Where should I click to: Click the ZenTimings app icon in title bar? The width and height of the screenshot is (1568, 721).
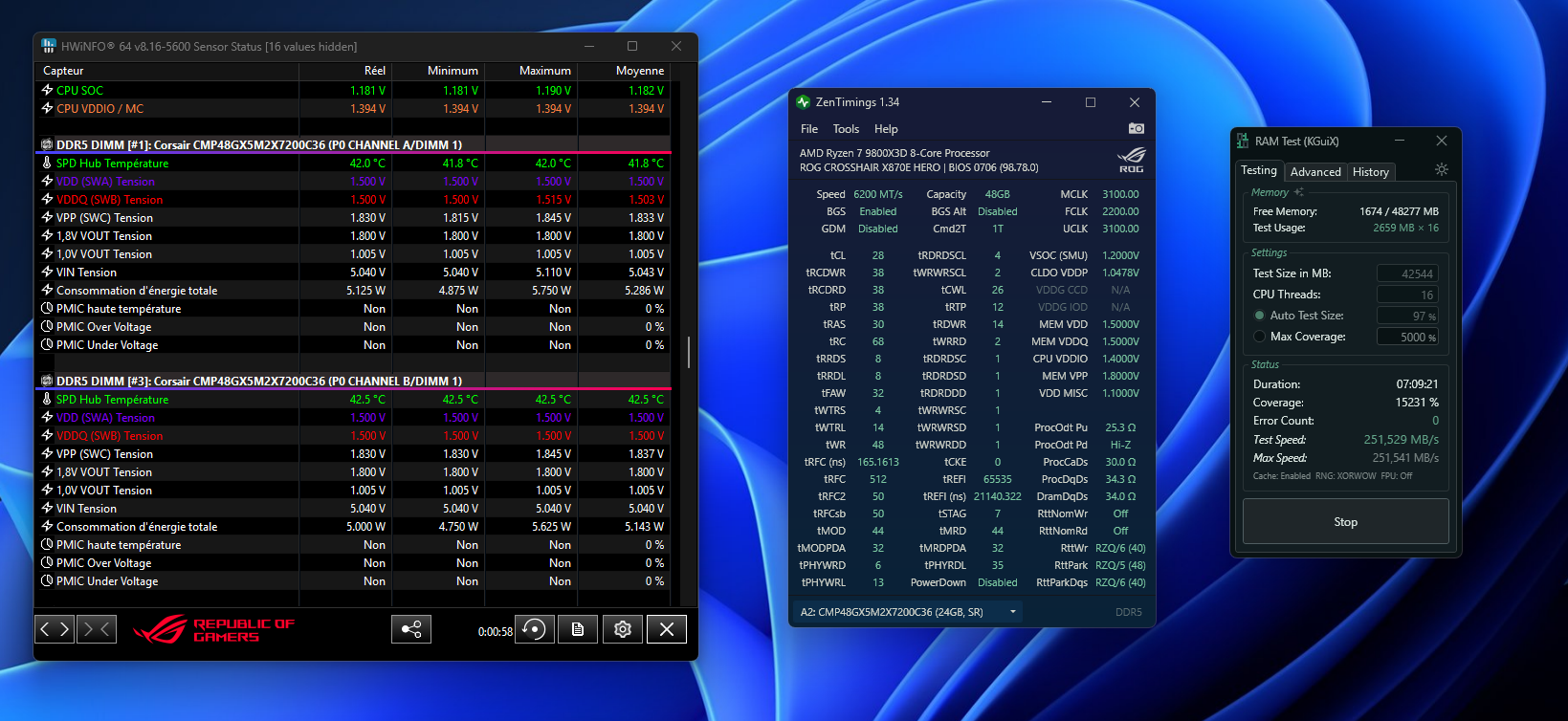tap(804, 102)
